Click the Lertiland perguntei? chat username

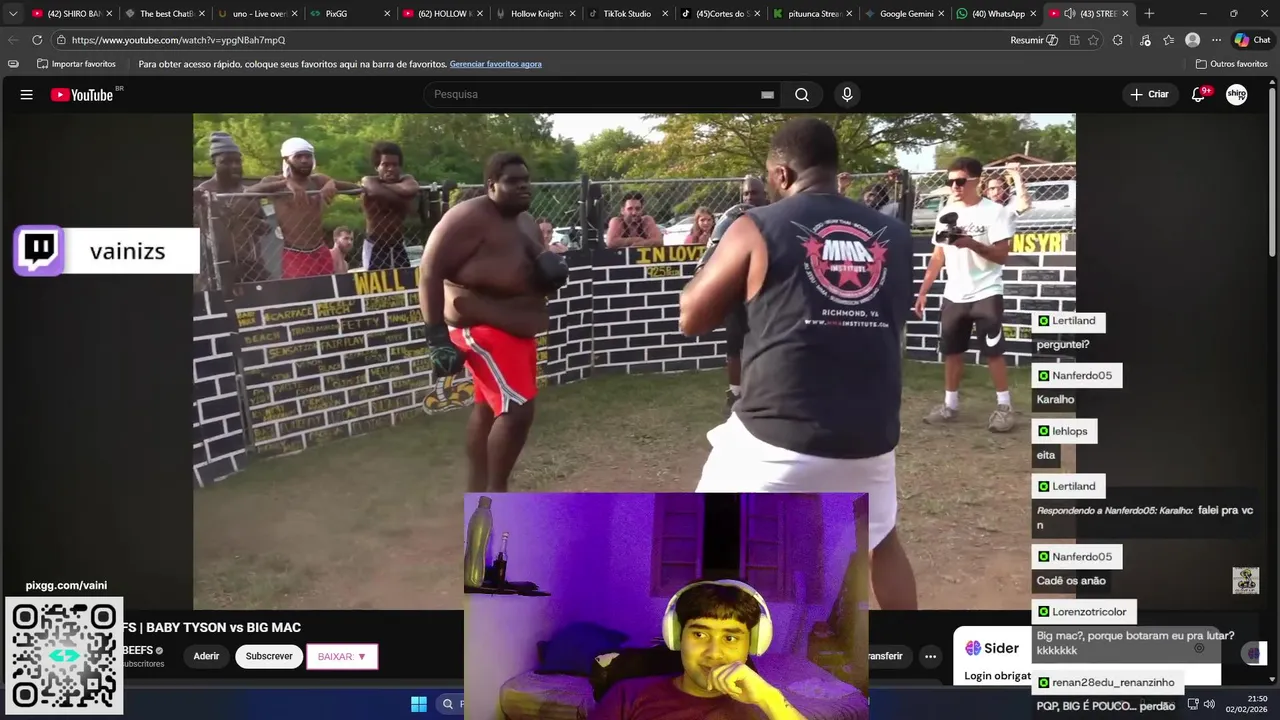click(1073, 321)
